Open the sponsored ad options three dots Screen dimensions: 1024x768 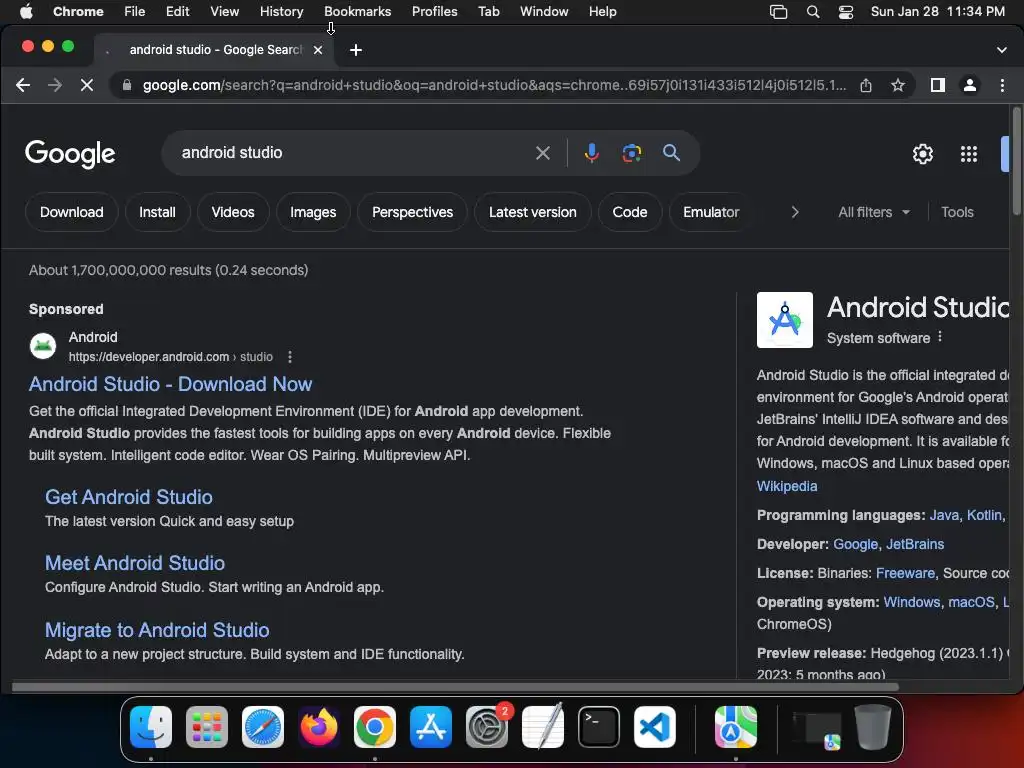coord(290,357)
